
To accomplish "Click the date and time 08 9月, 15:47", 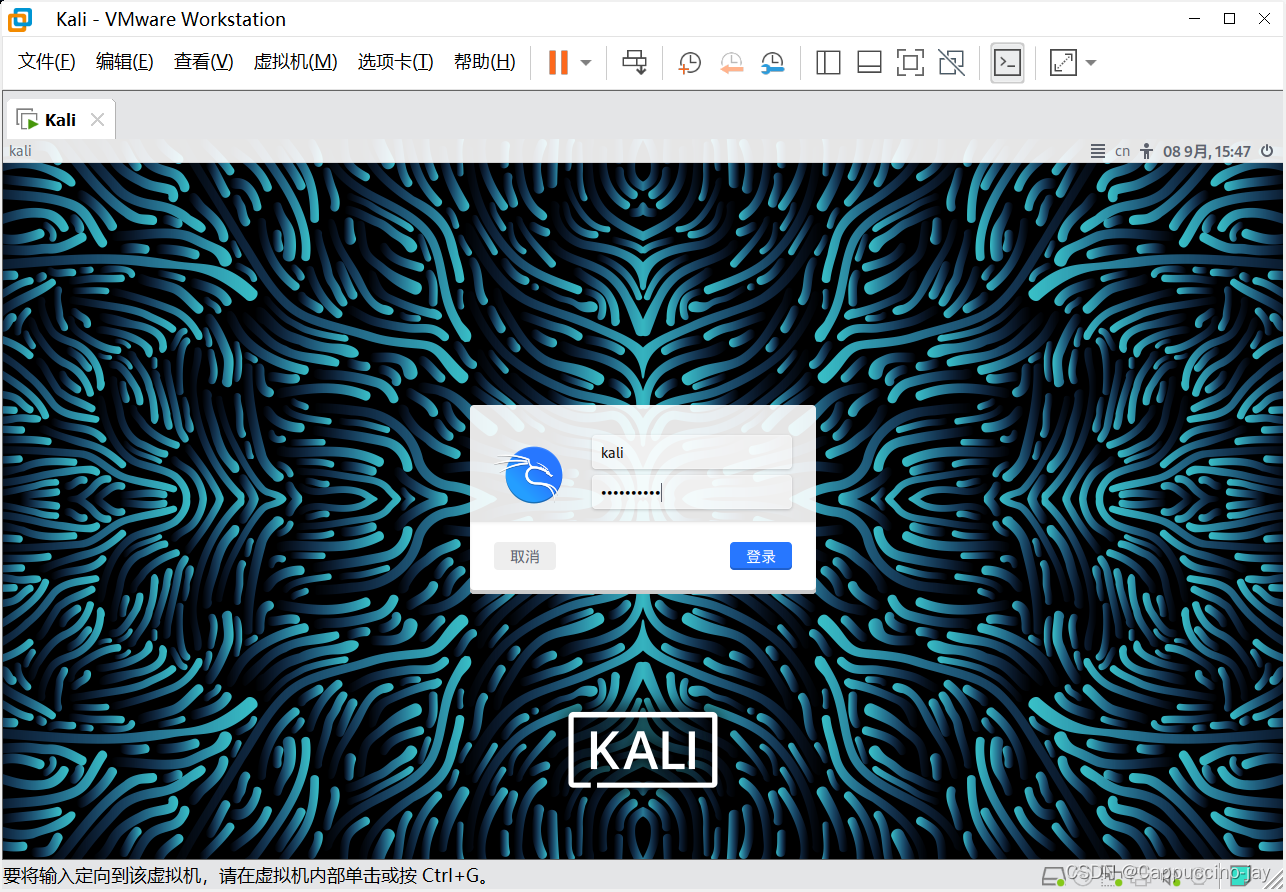I will point(1207,152).
